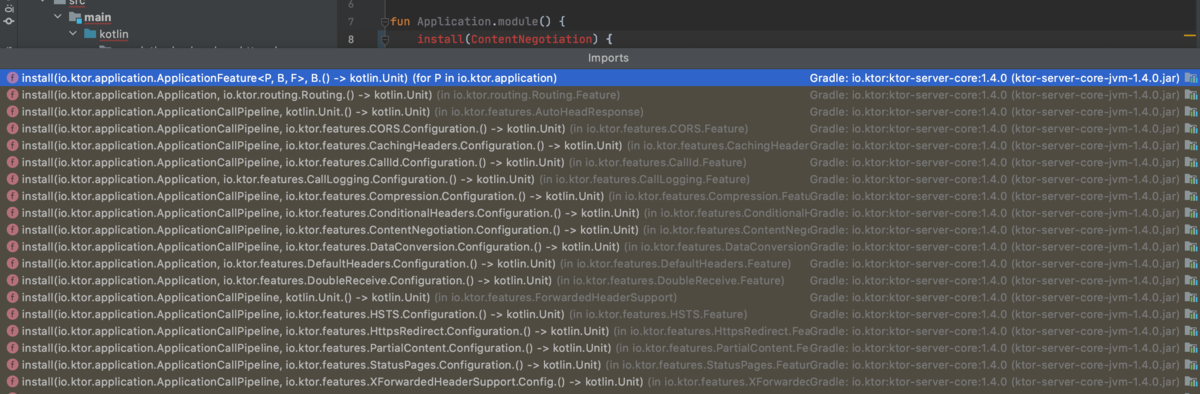Click the library icon of the HSTS row
This screenshot has width=1200, height=394.
click(1191, 314)
